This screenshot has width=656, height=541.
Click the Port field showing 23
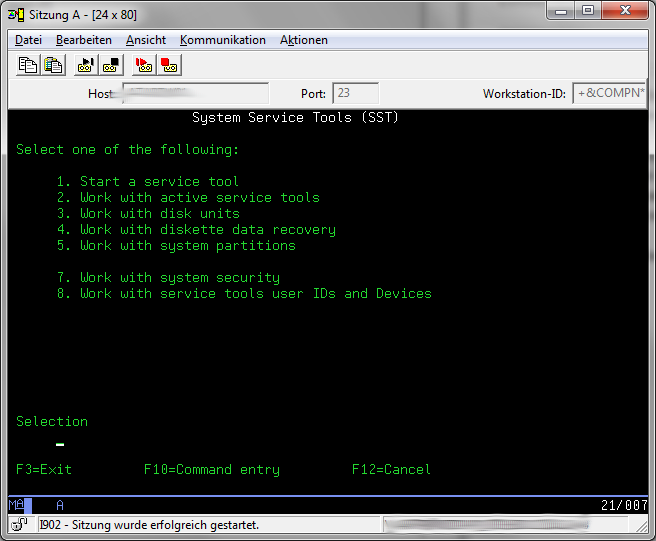point(354,94)
